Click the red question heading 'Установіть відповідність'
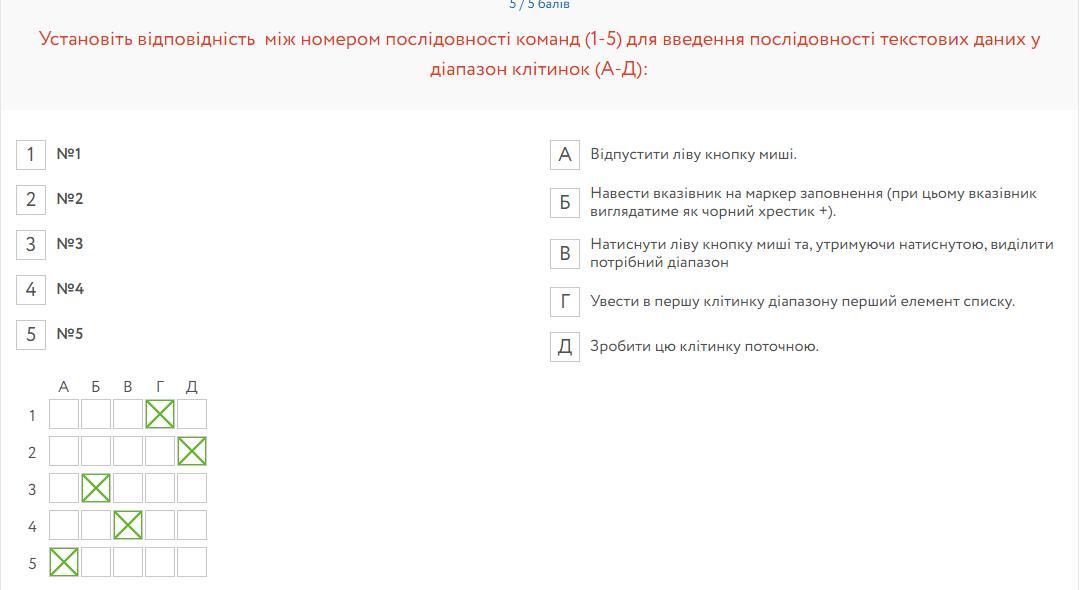The image size is (1081, 590). 147,39
